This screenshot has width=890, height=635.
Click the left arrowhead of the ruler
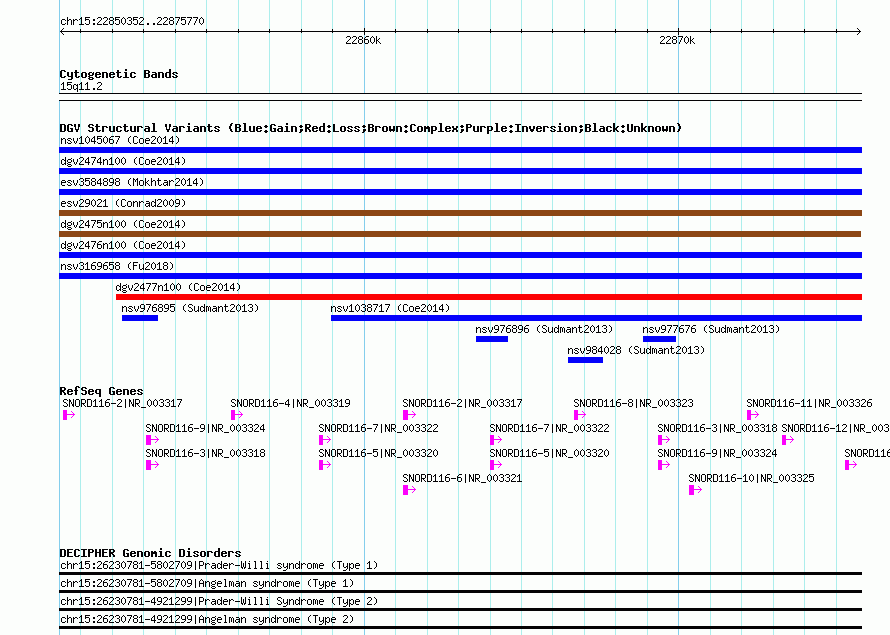(x=62, y=31)
